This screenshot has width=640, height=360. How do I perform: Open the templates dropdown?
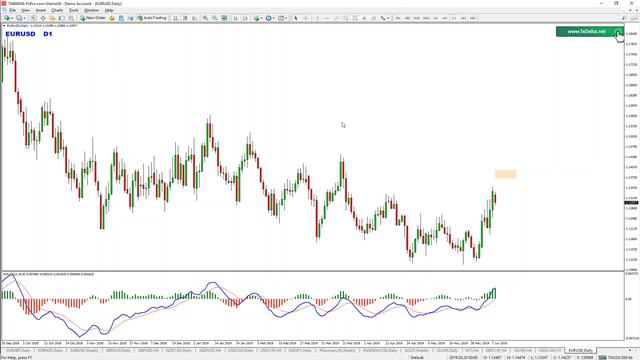(282, 18)
